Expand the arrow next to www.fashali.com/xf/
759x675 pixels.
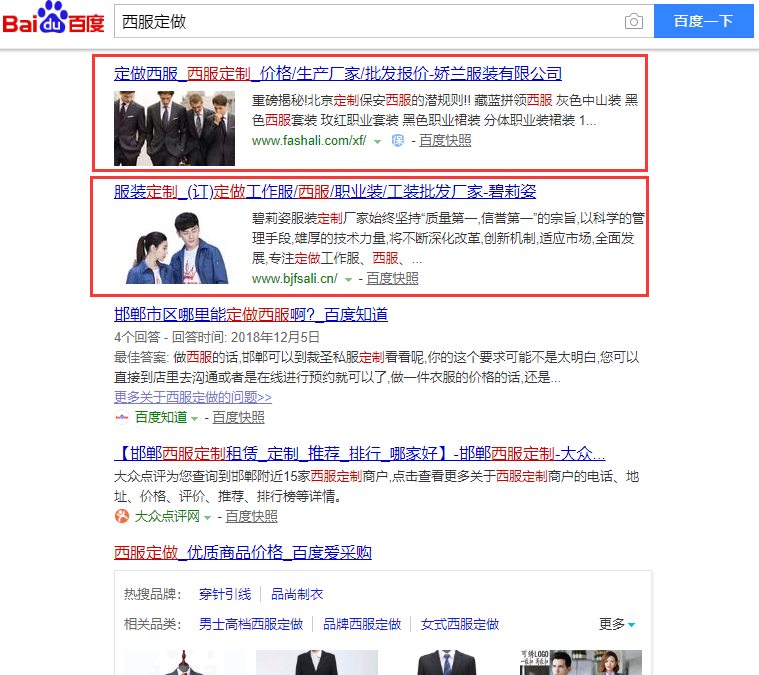click(x=378, y=141)
